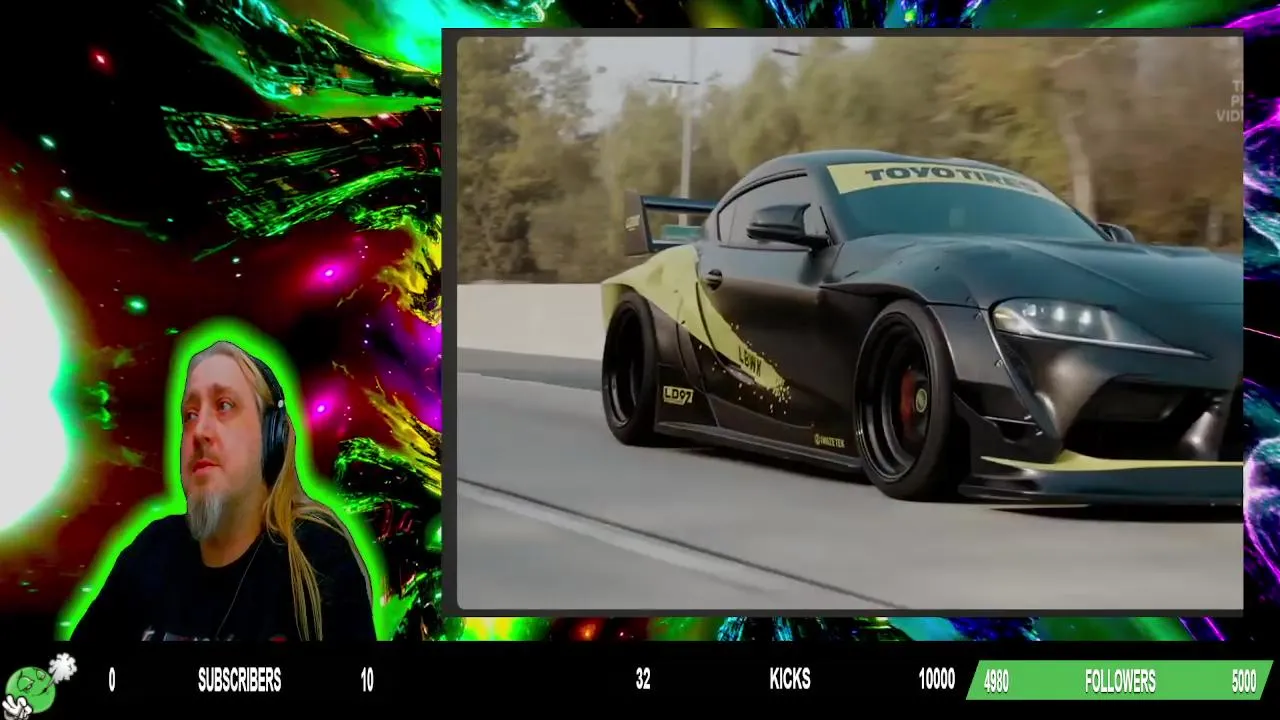The image size is (1280, 720).
Task: Click the subscribers goal target value 10
Action: click(x=367, y=681)
